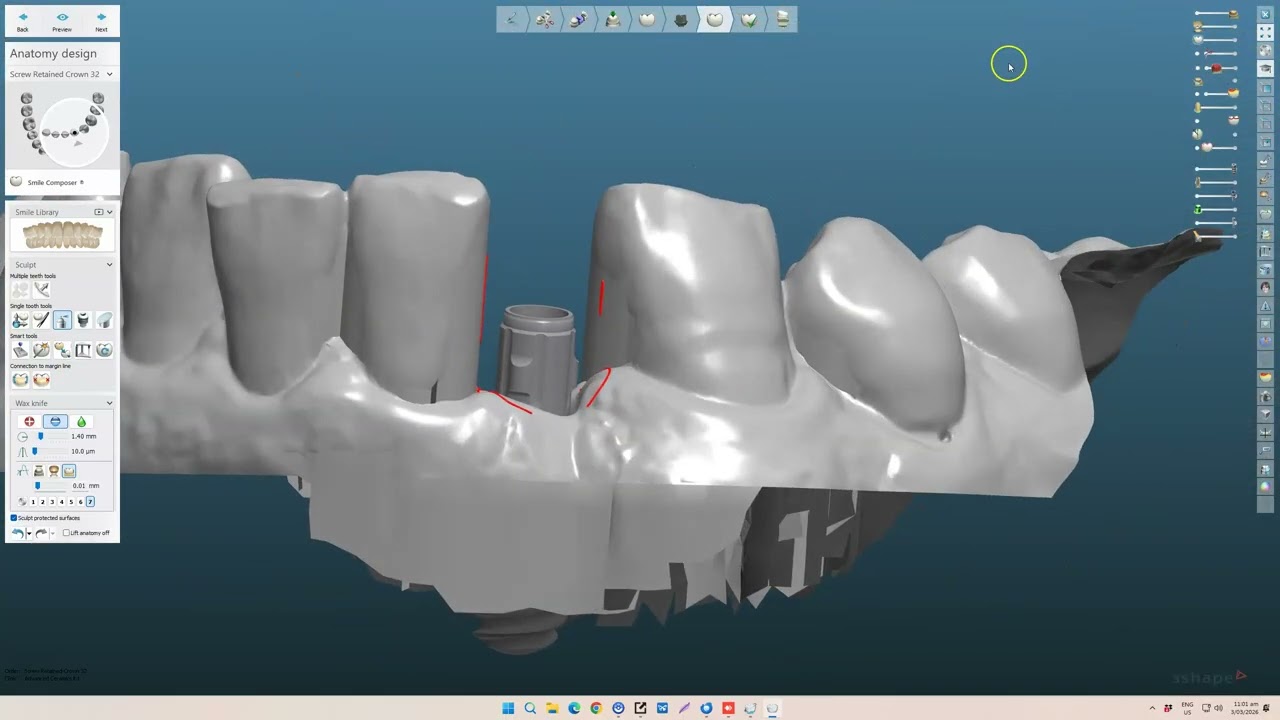The height and width of the screenshot is (720, 1280).
Task: Activate the highlighted sculpt toolkit tool
Action: pyautogui.click(x=62, y=320)
